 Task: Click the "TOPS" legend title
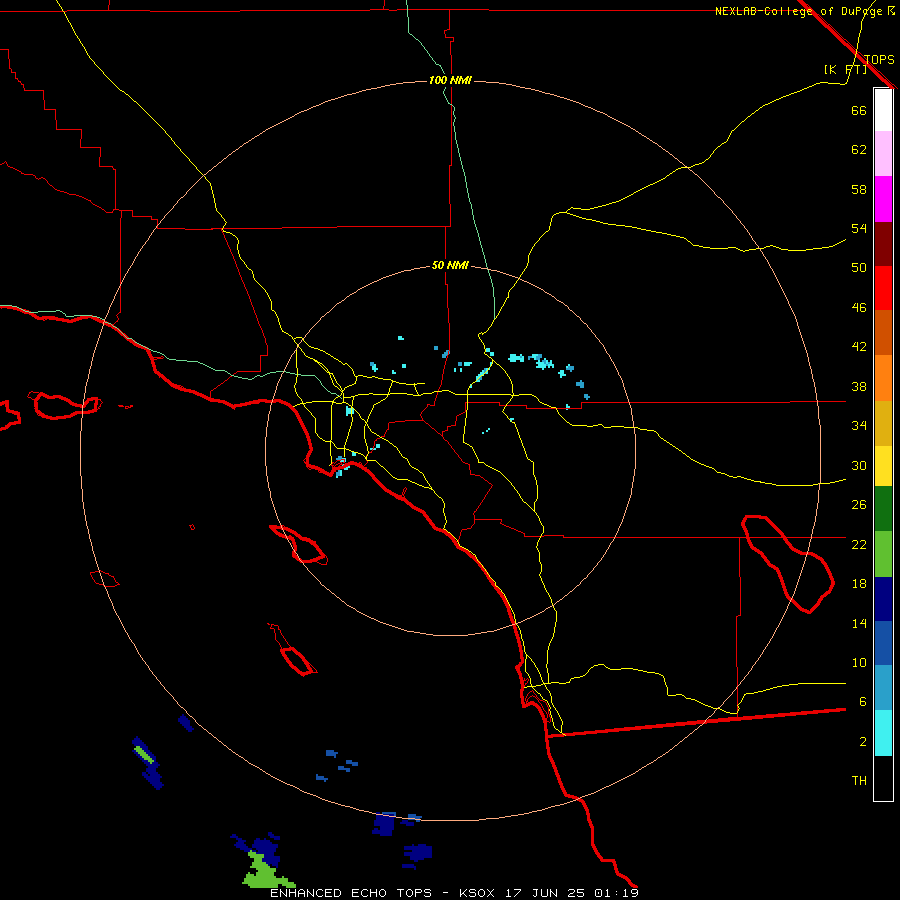(879, 59)
